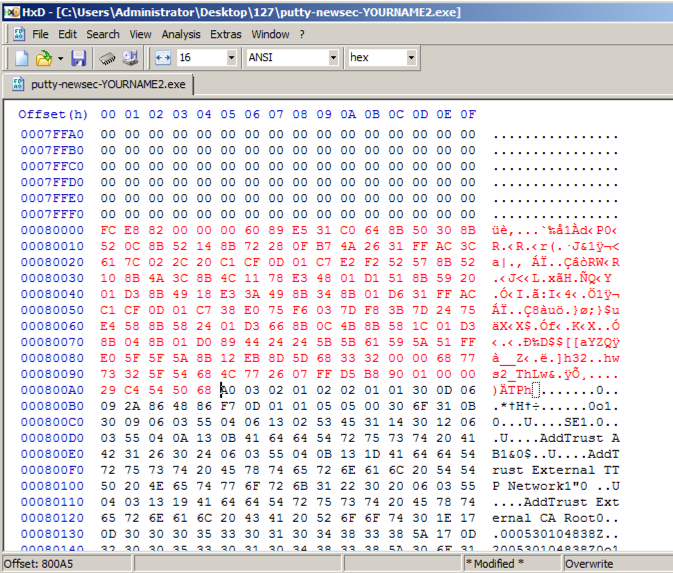The image size is (673, 573).
Task: Click column header 08
Action: pos(300,115)
